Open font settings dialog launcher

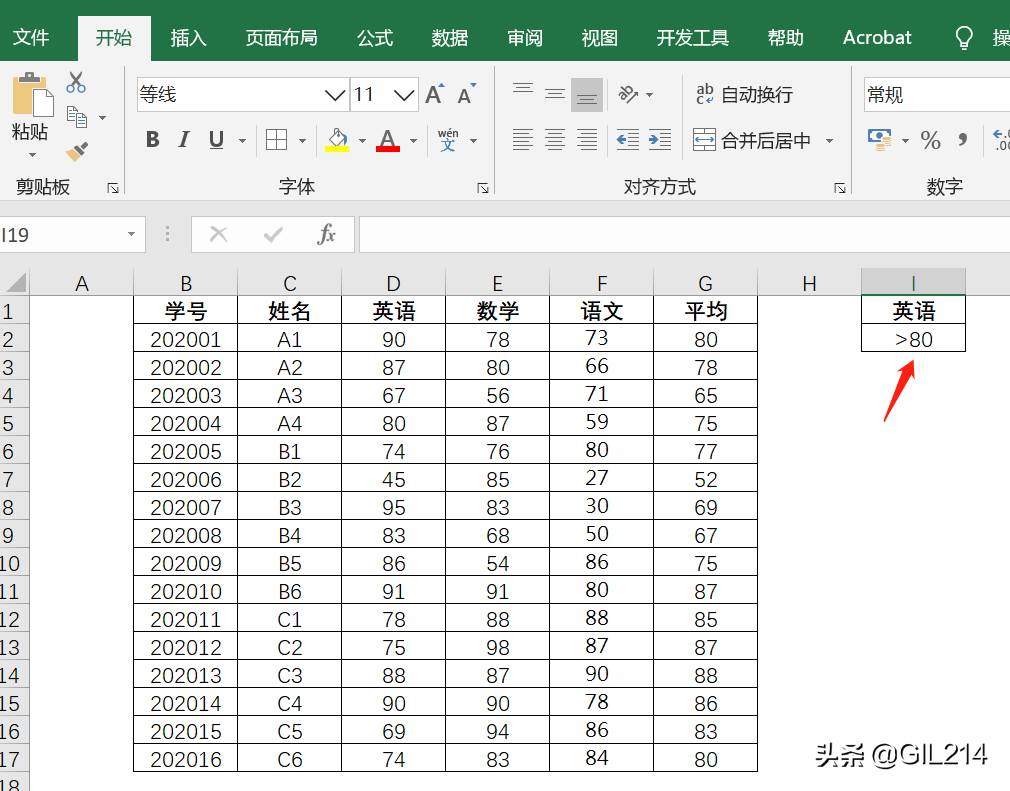tap(483, 188)
